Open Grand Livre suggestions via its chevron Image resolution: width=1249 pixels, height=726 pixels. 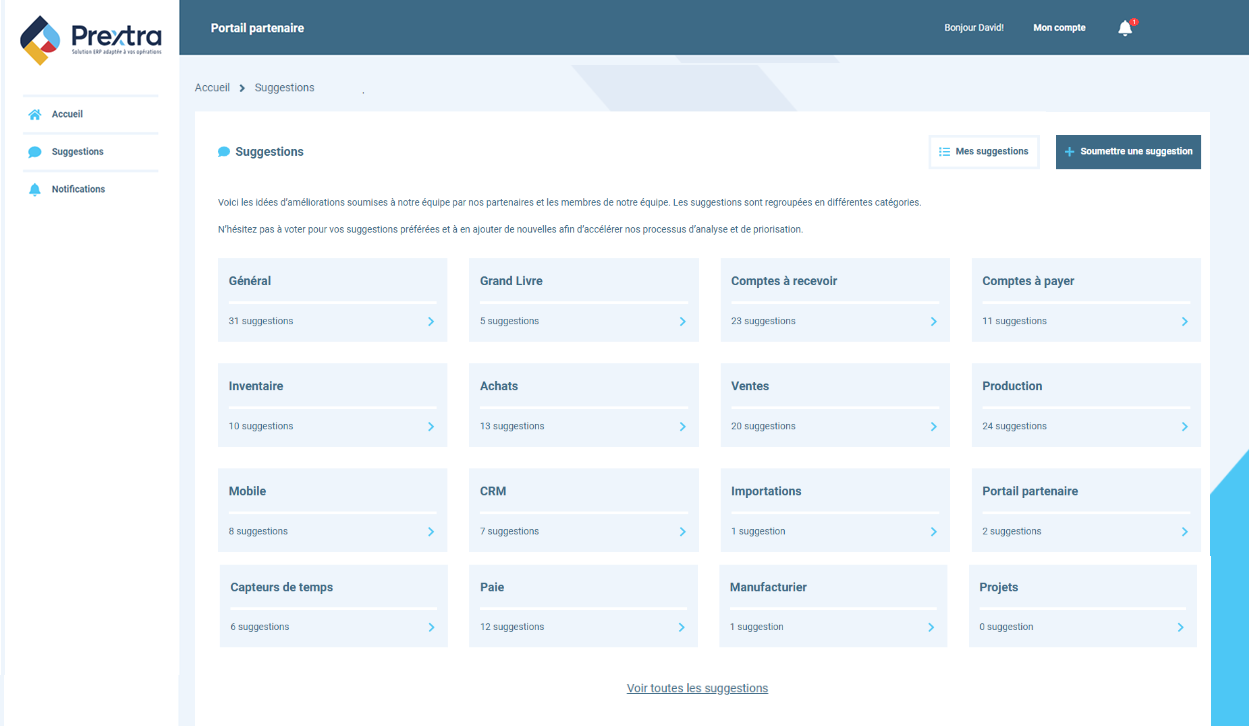point(682,322)
